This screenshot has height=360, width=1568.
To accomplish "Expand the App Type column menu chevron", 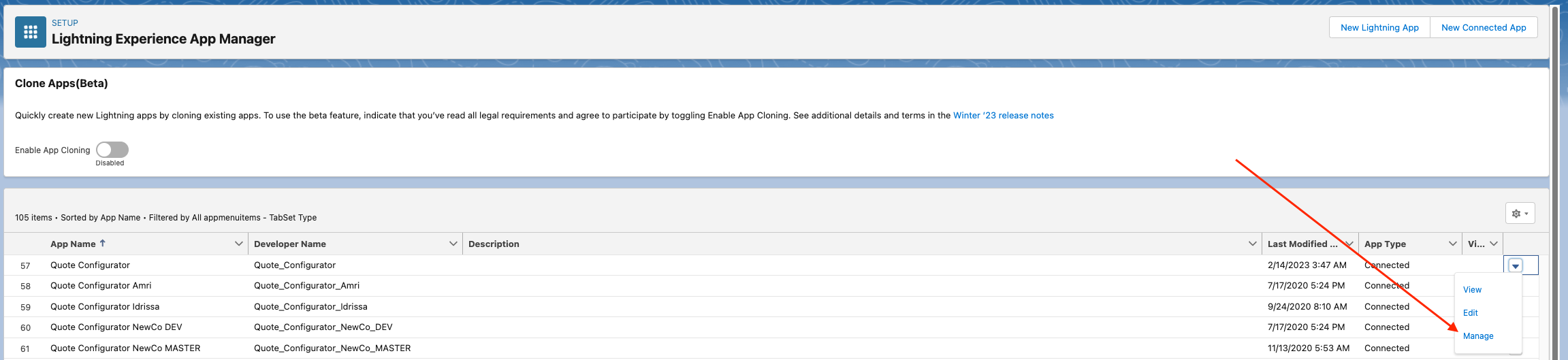I will pos(1452,244).
